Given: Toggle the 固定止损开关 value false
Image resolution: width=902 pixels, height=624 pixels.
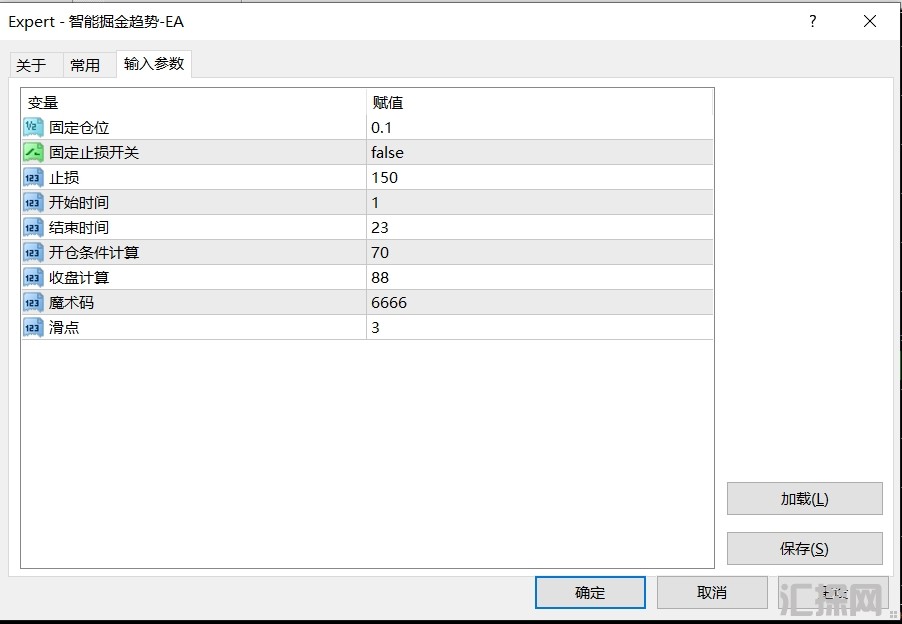Looking at the screenshot, I should point(540,152).
